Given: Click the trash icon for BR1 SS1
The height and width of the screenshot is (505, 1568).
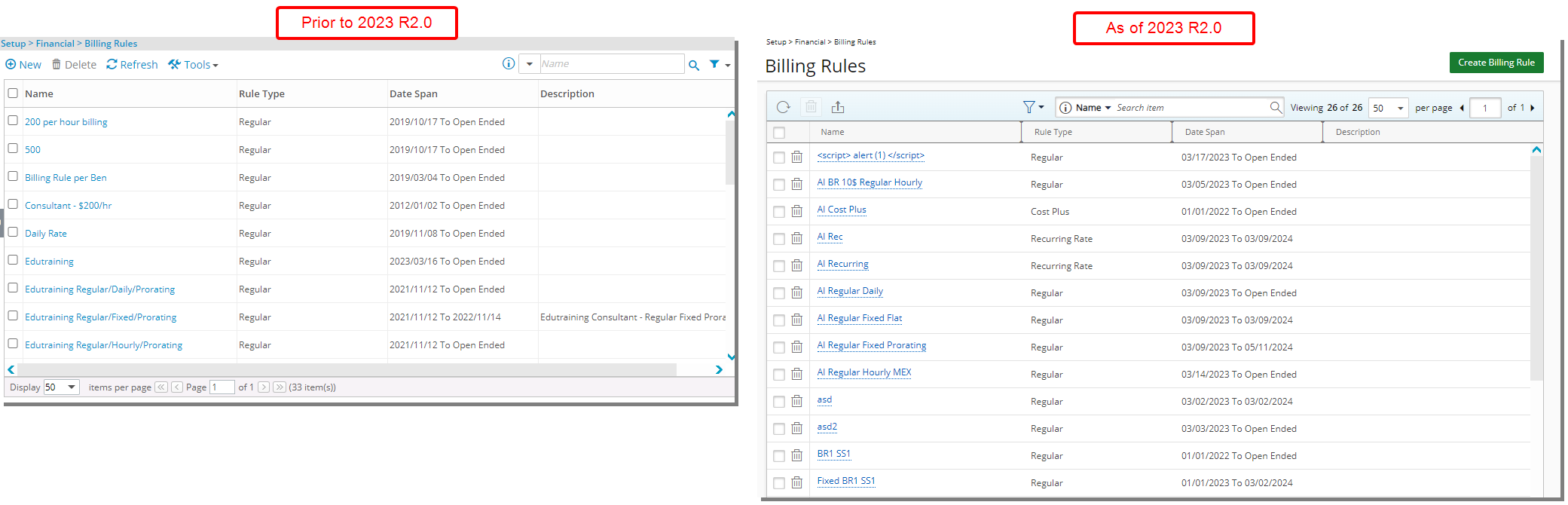Looking at the screenshot, I should tap(797, 456).
